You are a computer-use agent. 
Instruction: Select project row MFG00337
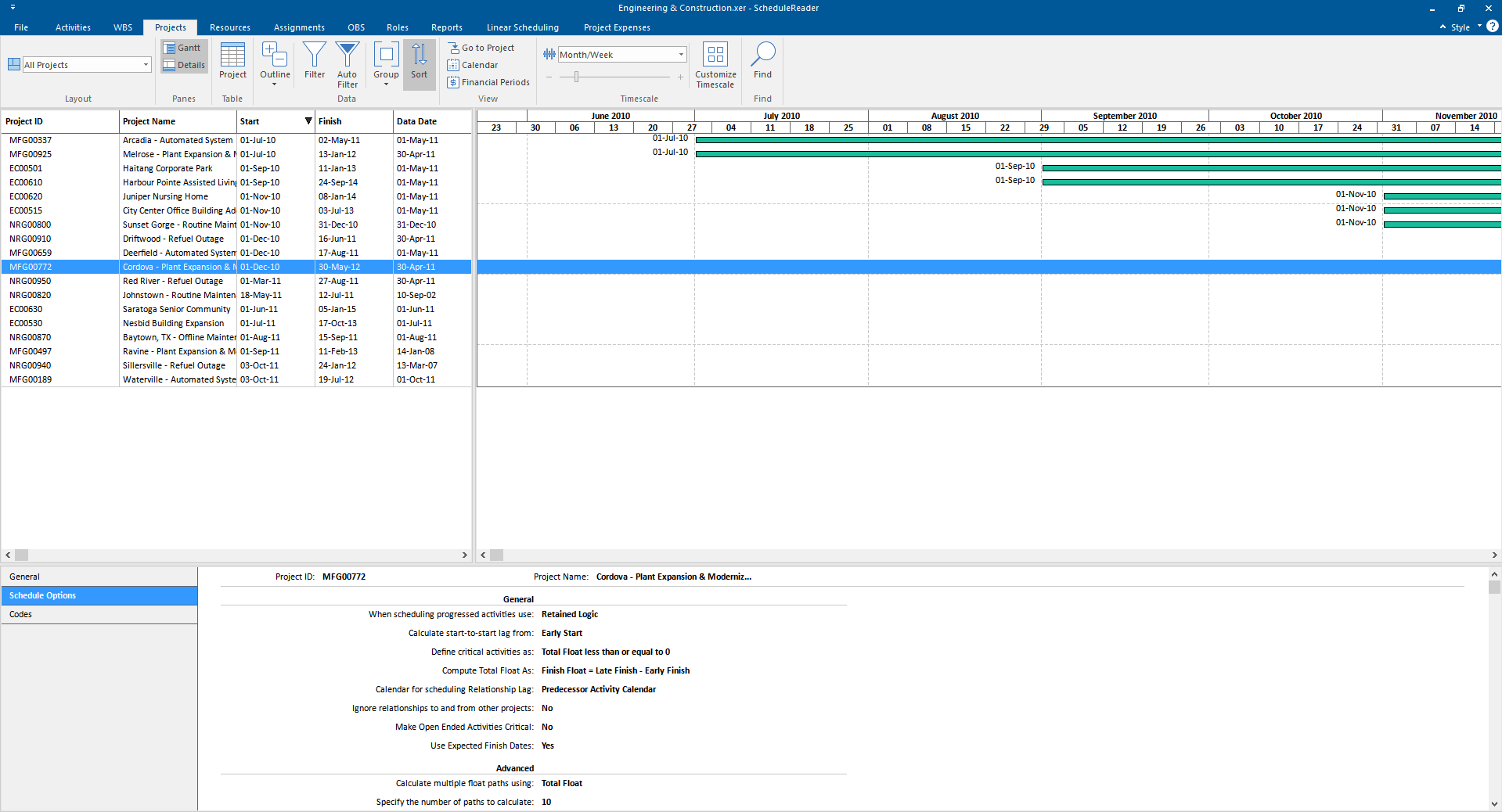click(x=236, y=140)
